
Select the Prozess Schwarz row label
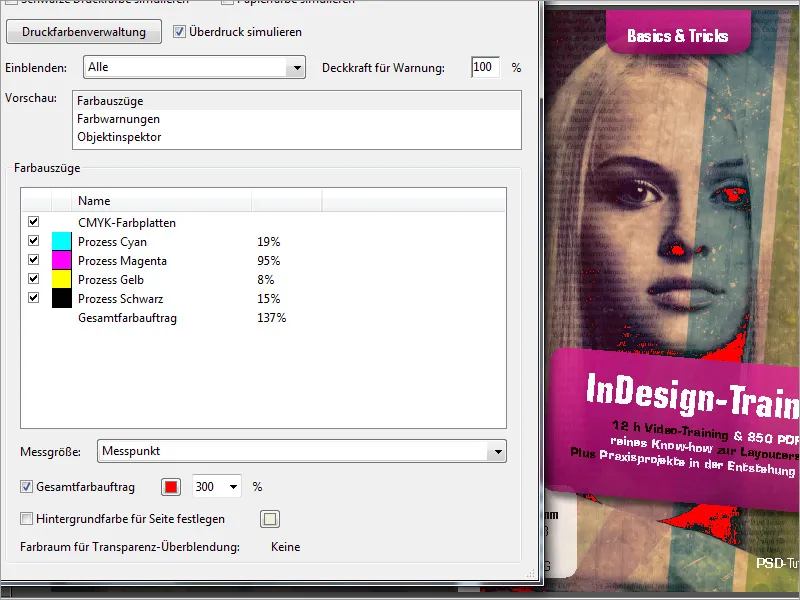[x=120, y=298]
